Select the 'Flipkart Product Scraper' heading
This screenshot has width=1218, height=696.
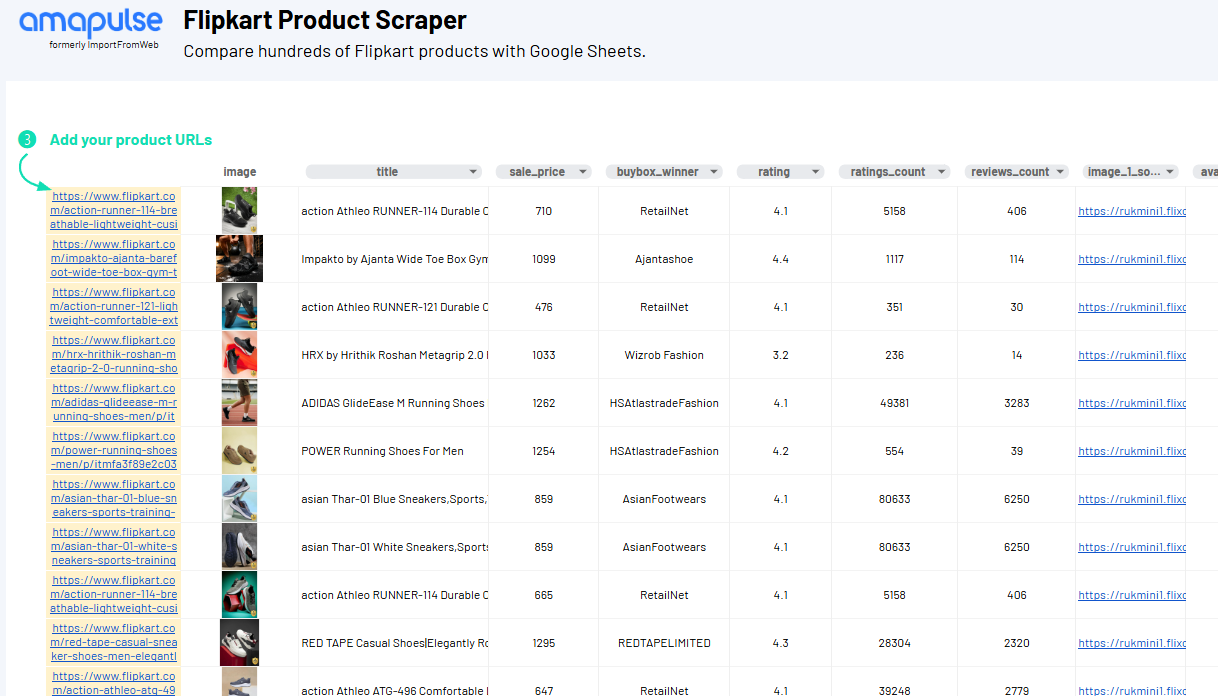(325, 20)
